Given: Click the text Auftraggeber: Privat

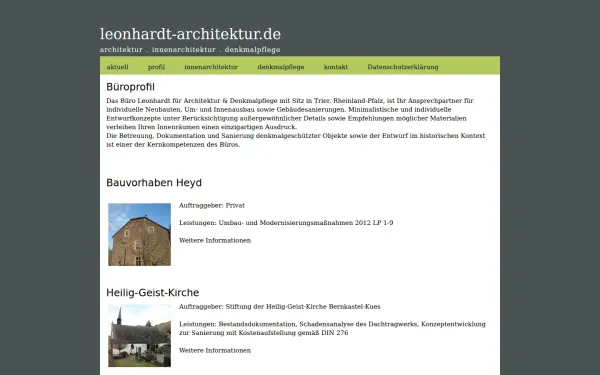Looking at the screenshot, I should pyautogui.click(x=212, y=205).
